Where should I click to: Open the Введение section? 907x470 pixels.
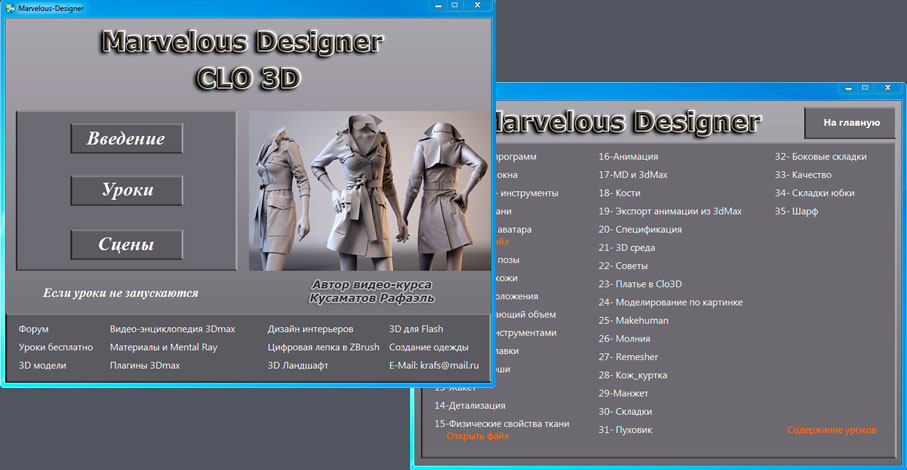(127, 139)
